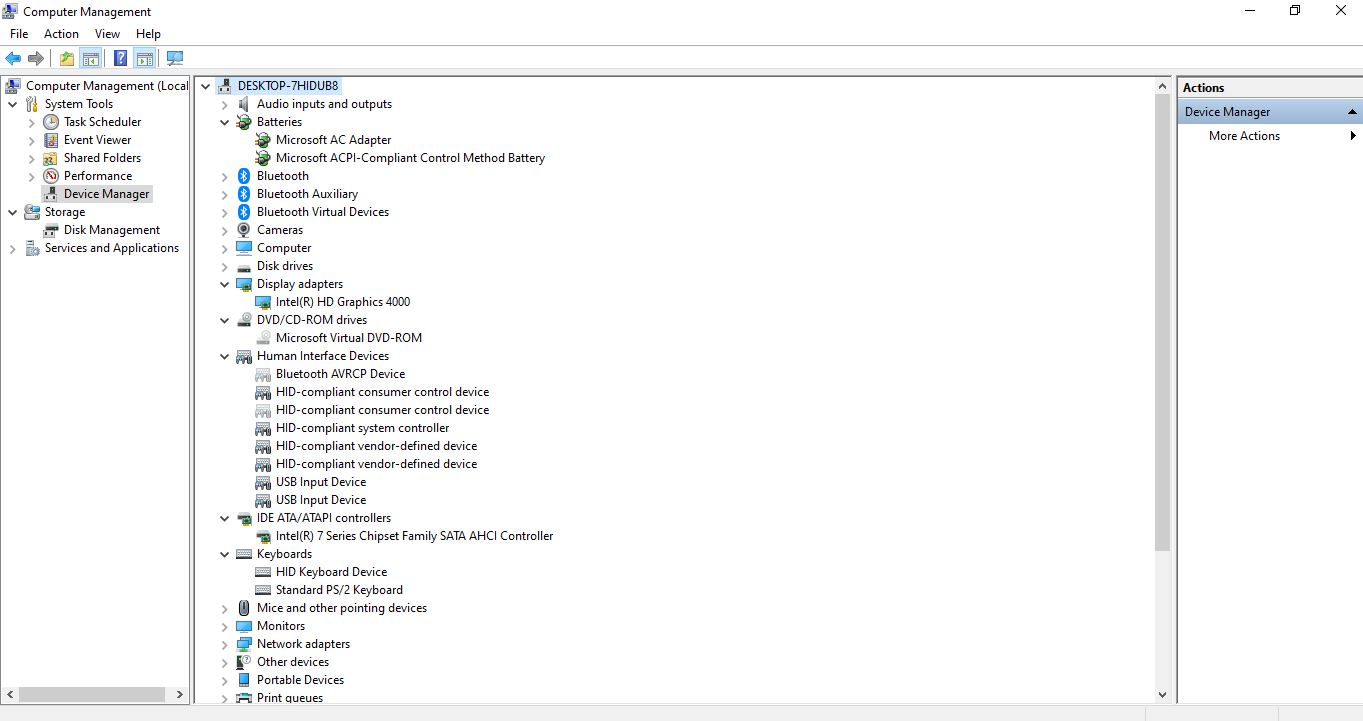Select HID-compliant system controller
This screenshot has width=1363, height=721.
[362, 428]
